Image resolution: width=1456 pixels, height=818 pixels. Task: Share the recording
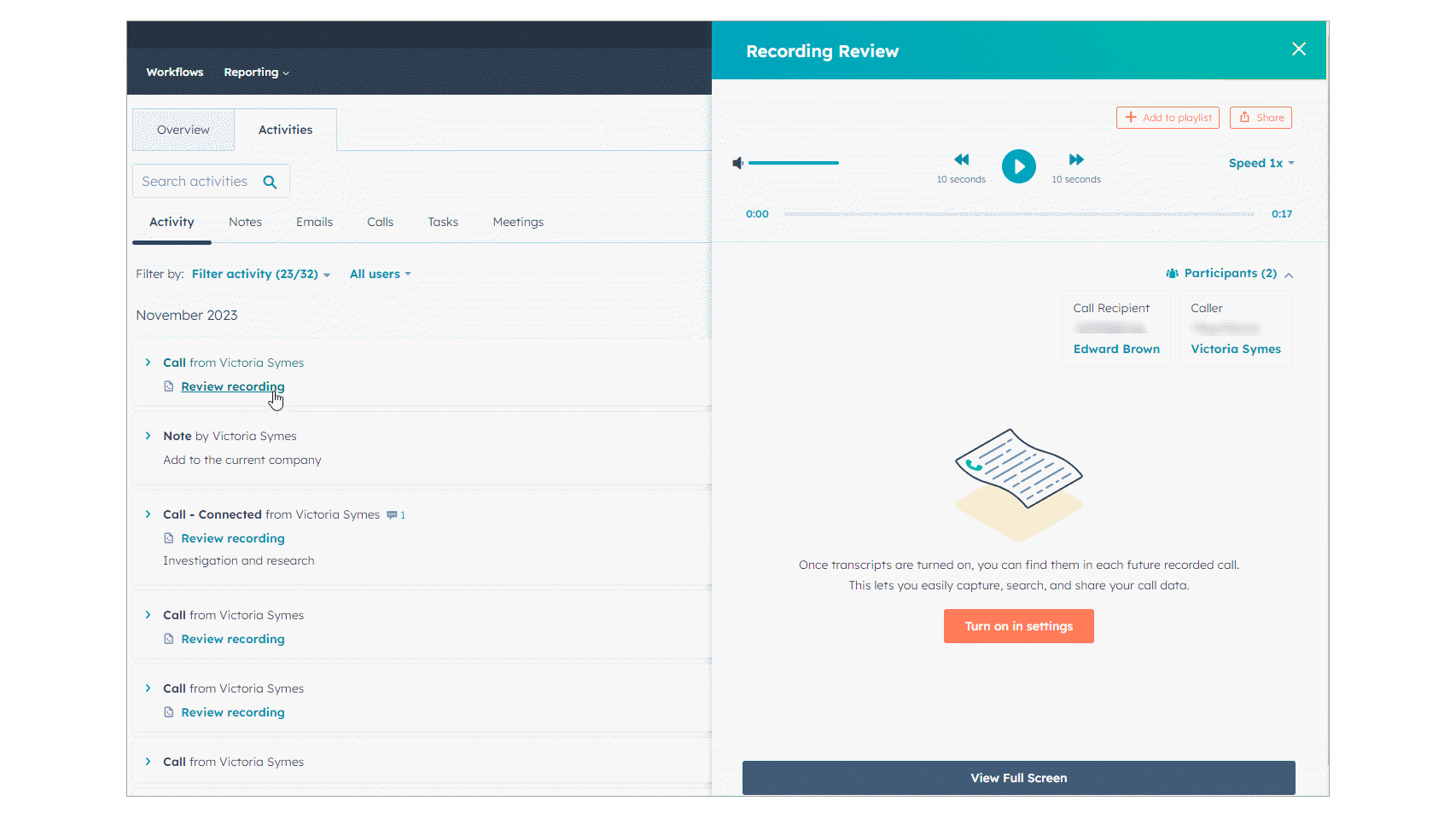(x=1260, y=118)
